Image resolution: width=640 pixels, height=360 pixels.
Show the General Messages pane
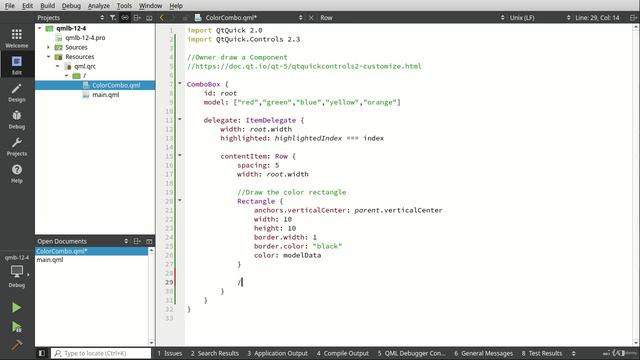point(483,353)
